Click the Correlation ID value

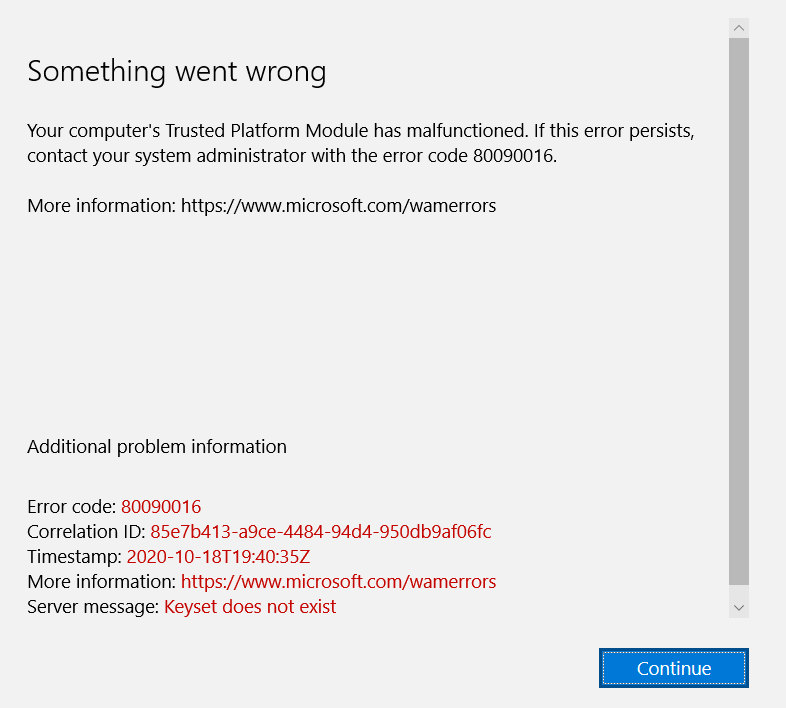point(321,532)
